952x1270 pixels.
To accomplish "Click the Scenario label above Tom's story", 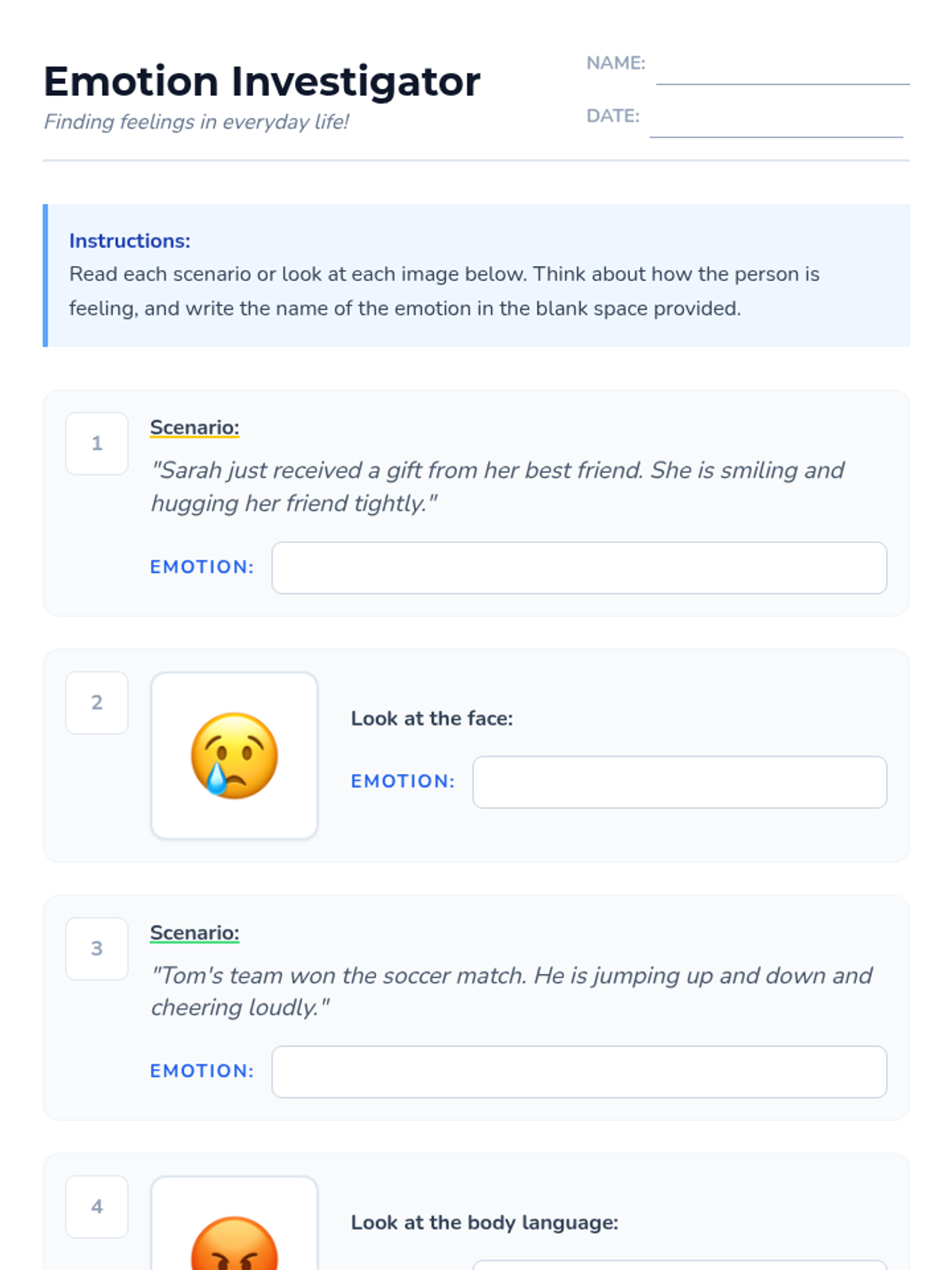I will pyautogui.click(x=194, y=933).
